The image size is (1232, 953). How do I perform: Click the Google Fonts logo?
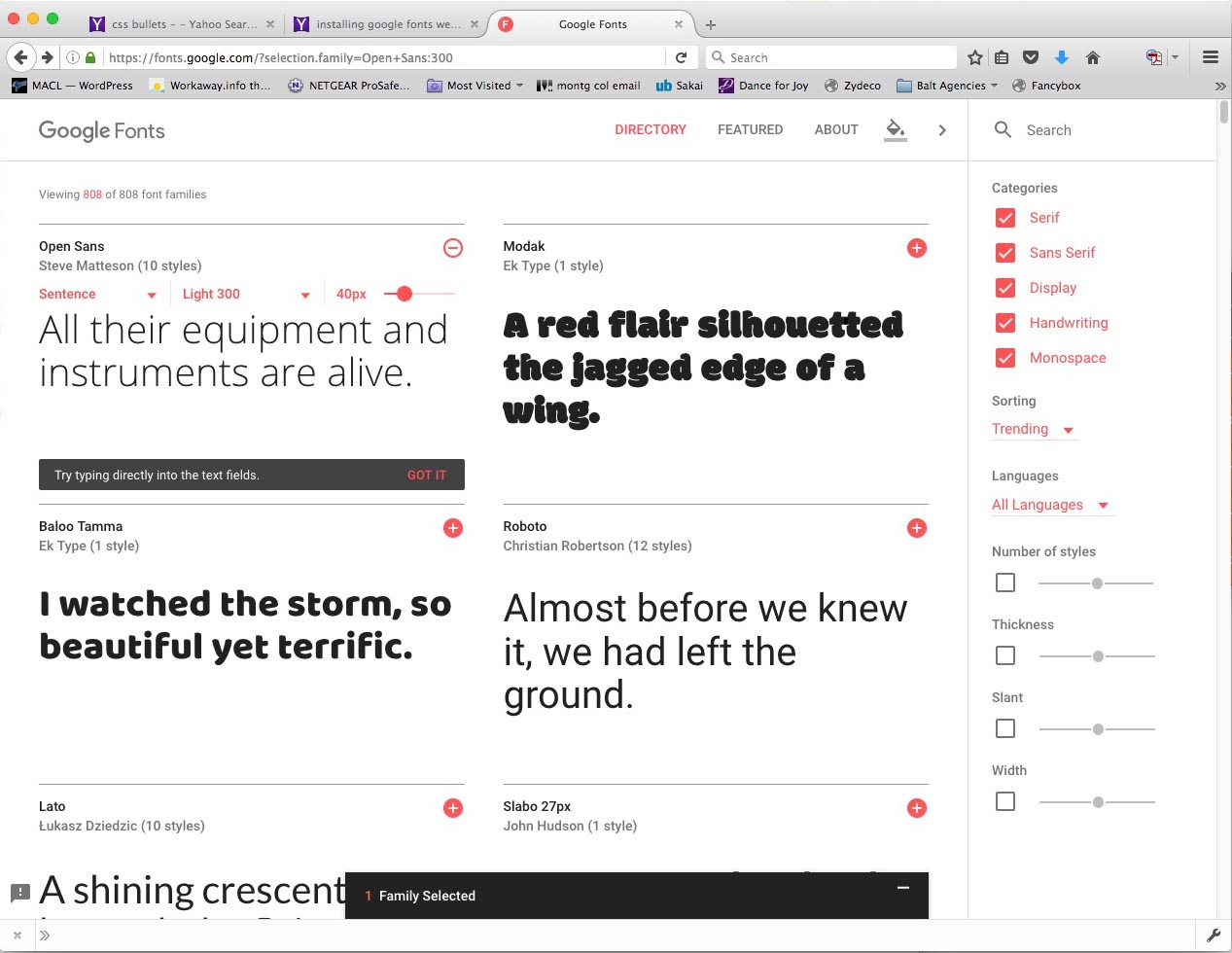tap(102, 130)
